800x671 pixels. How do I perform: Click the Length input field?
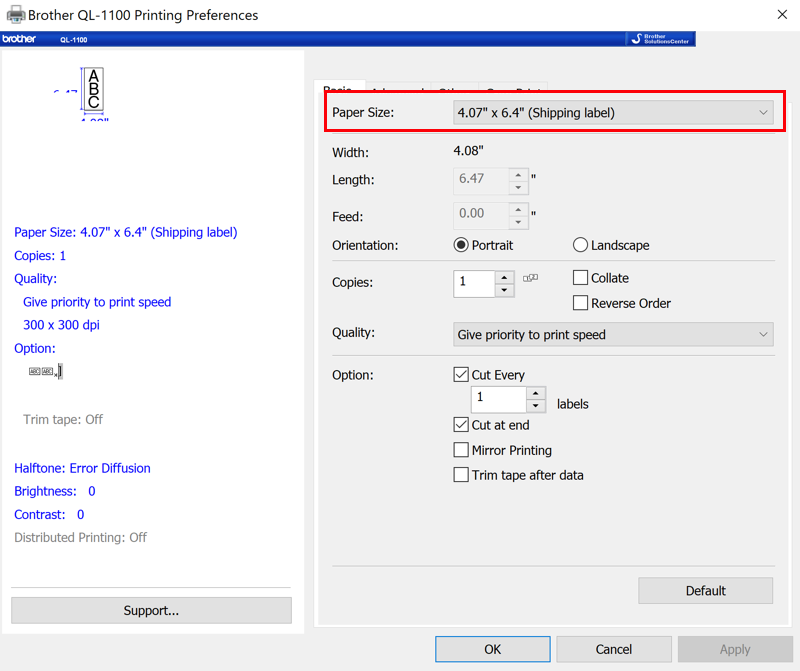pos(481,181)
